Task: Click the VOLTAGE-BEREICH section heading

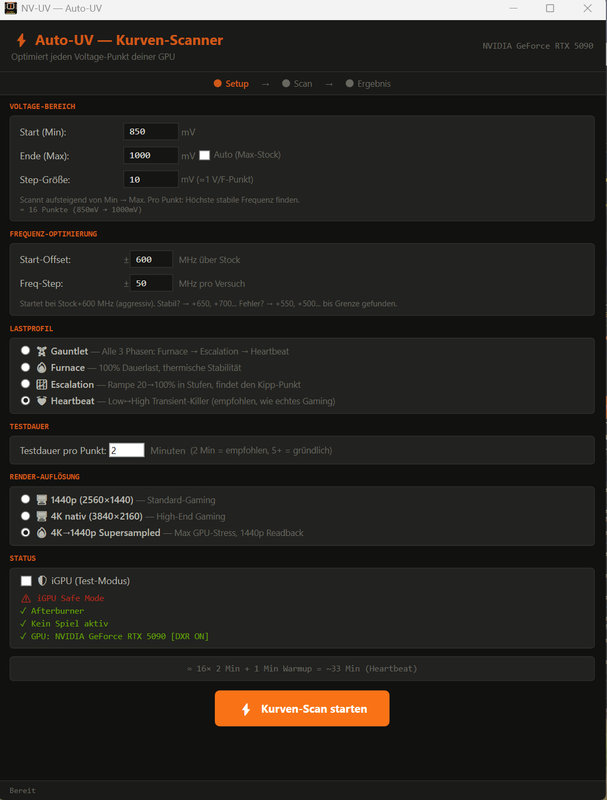Action: coord(42,106)
